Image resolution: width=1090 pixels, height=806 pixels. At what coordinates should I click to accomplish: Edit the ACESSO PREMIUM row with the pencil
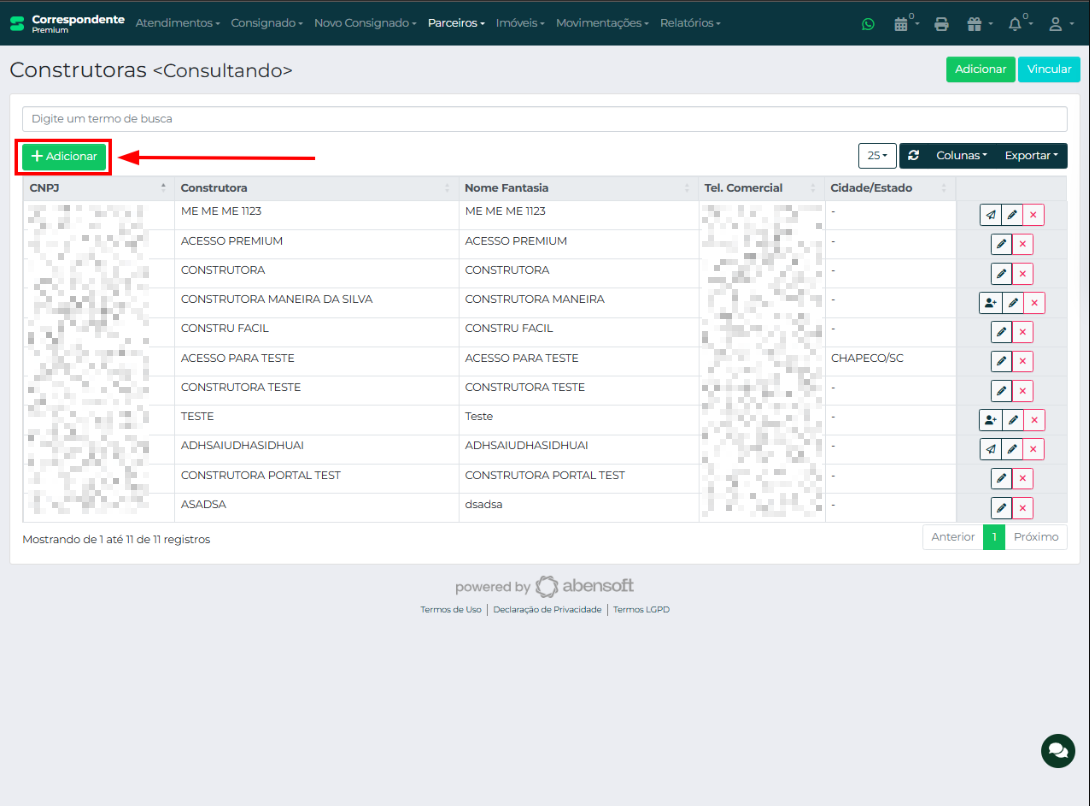[1001, 245]
